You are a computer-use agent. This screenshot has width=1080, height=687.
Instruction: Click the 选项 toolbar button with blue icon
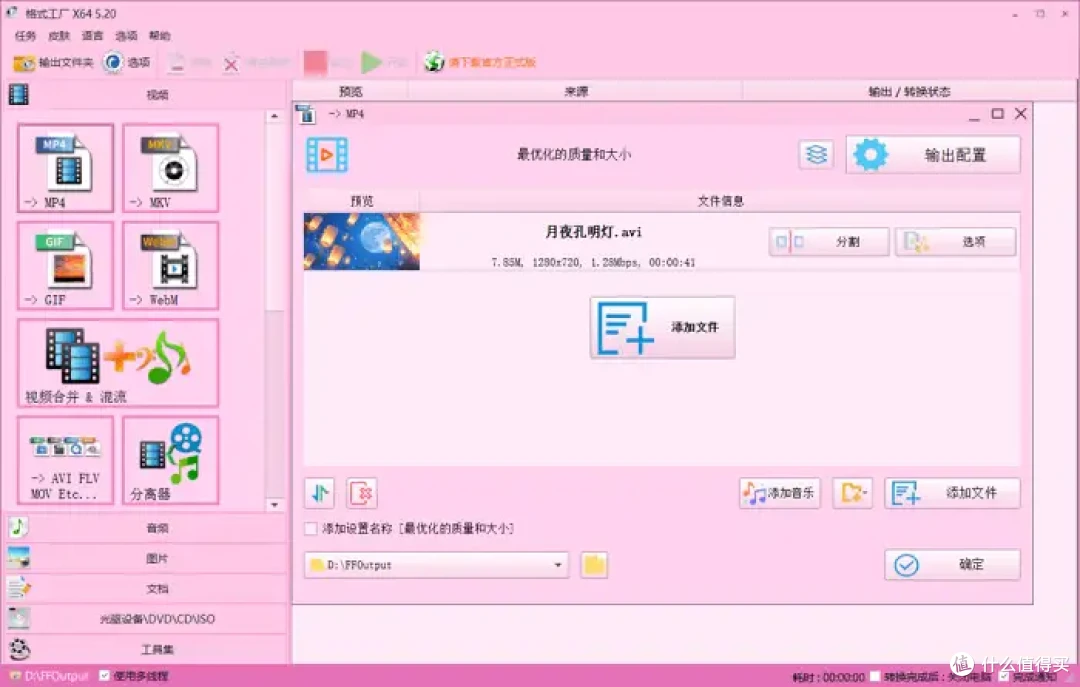[x=127, y=63]
